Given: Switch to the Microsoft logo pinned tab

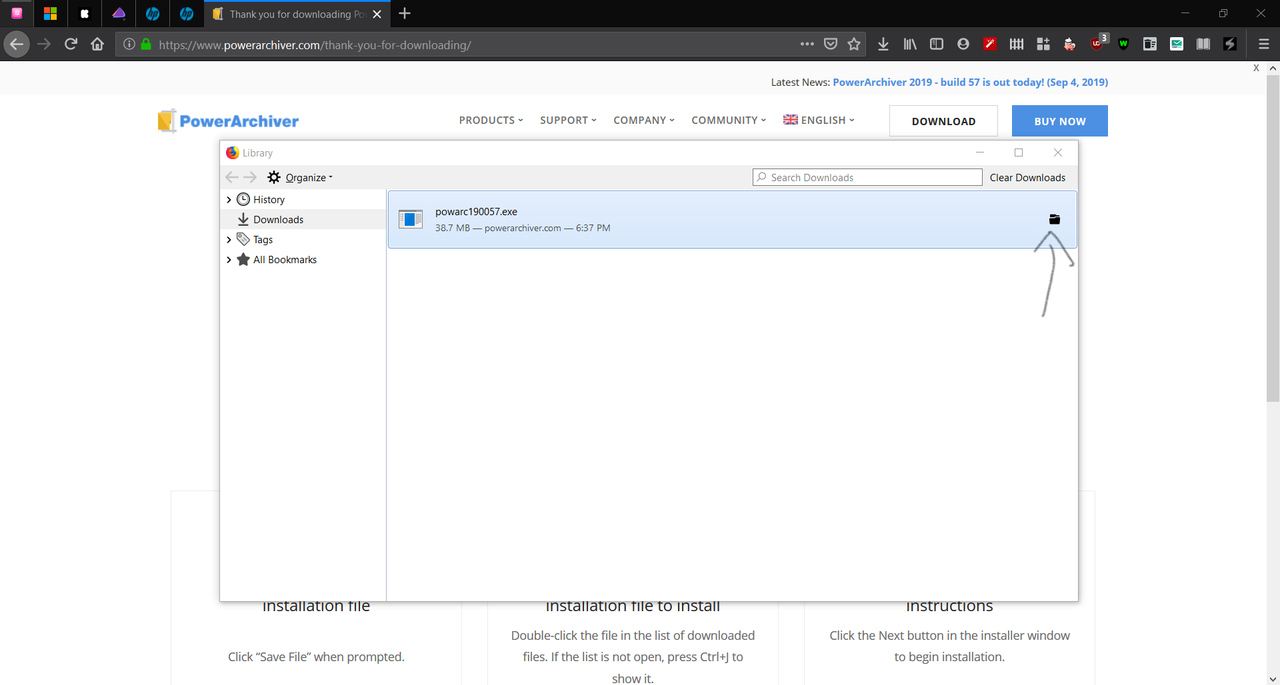Looking at the screenshot, I should click(50, 14).
